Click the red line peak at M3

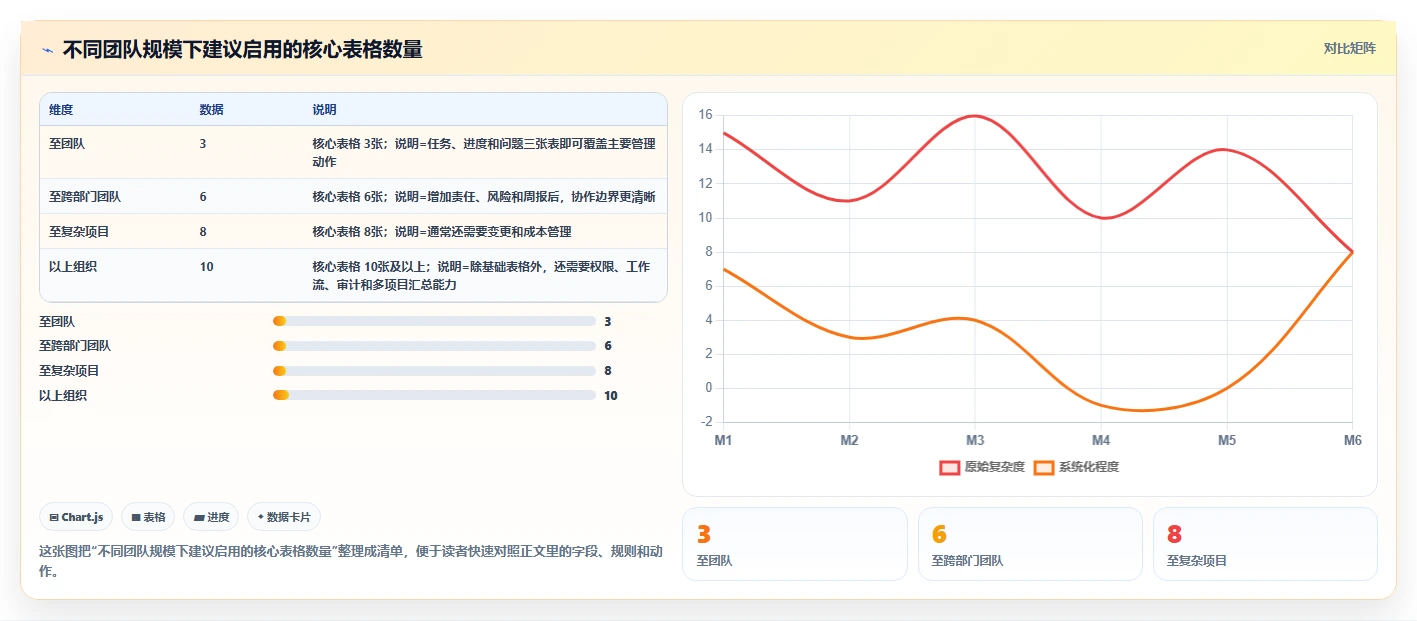pyautogui.click(x=975, y=116)
